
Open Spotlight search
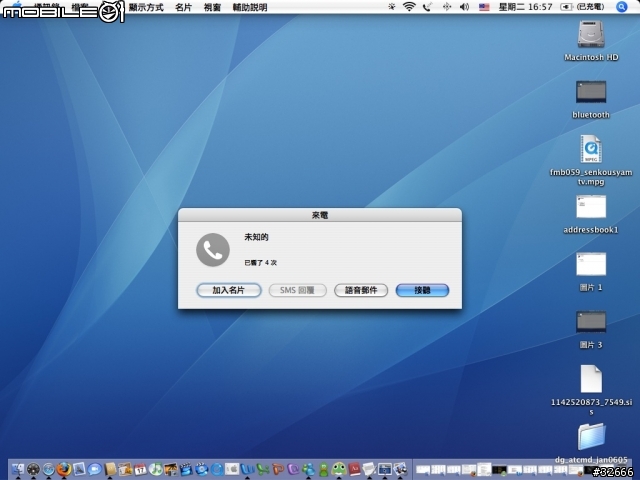tap(622, 7)
